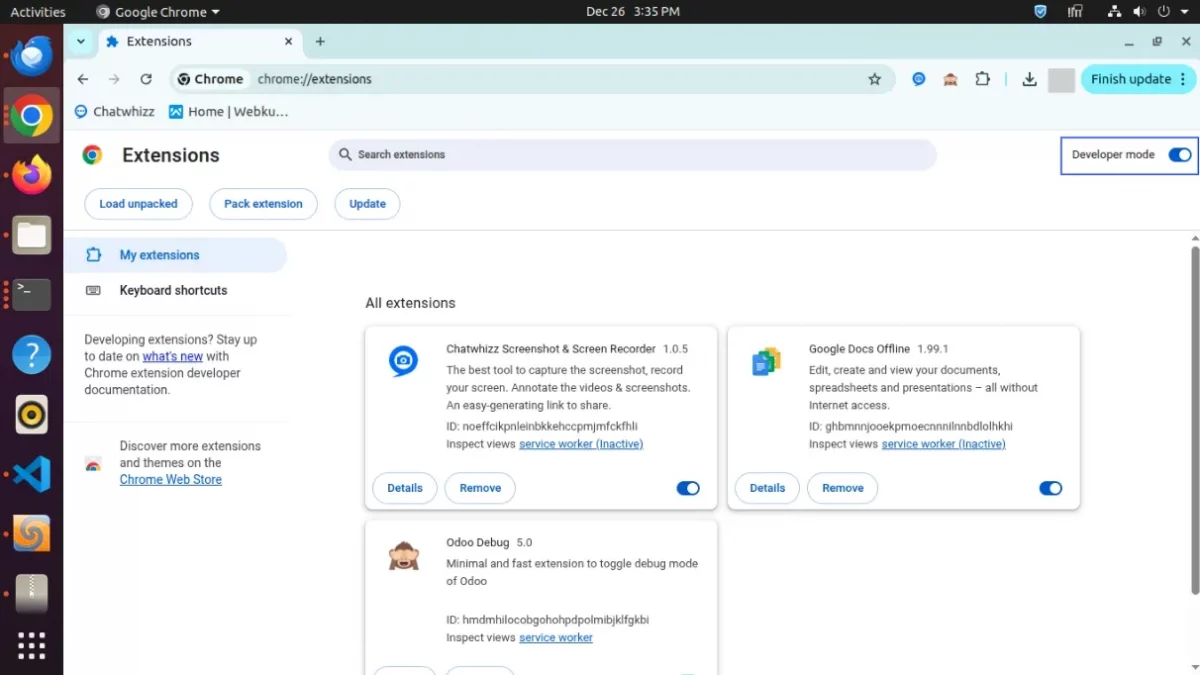Click the Chrome Web Store rainbow icon
Screen dimensions: 1200x675
click(93, 464)
